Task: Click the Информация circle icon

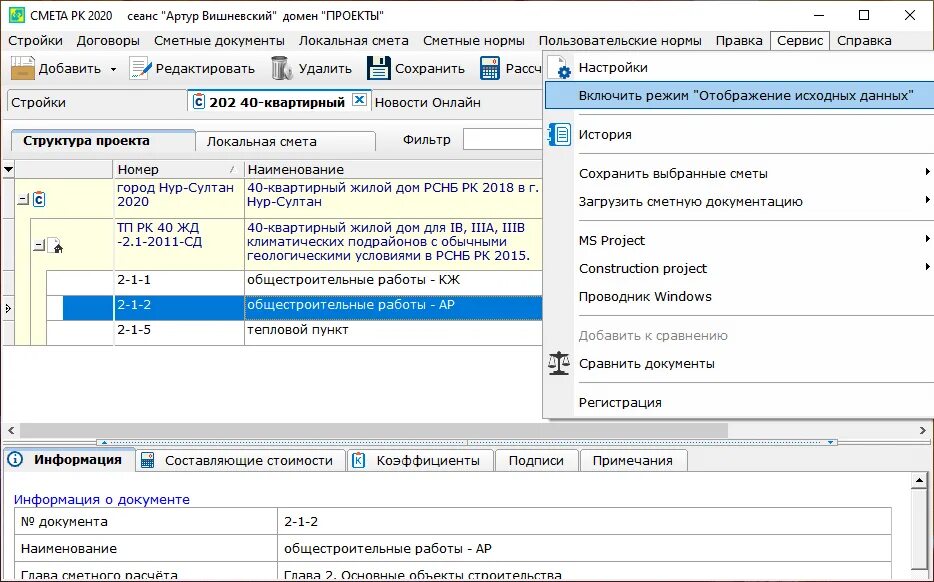Action: click(x=15, y=459)
